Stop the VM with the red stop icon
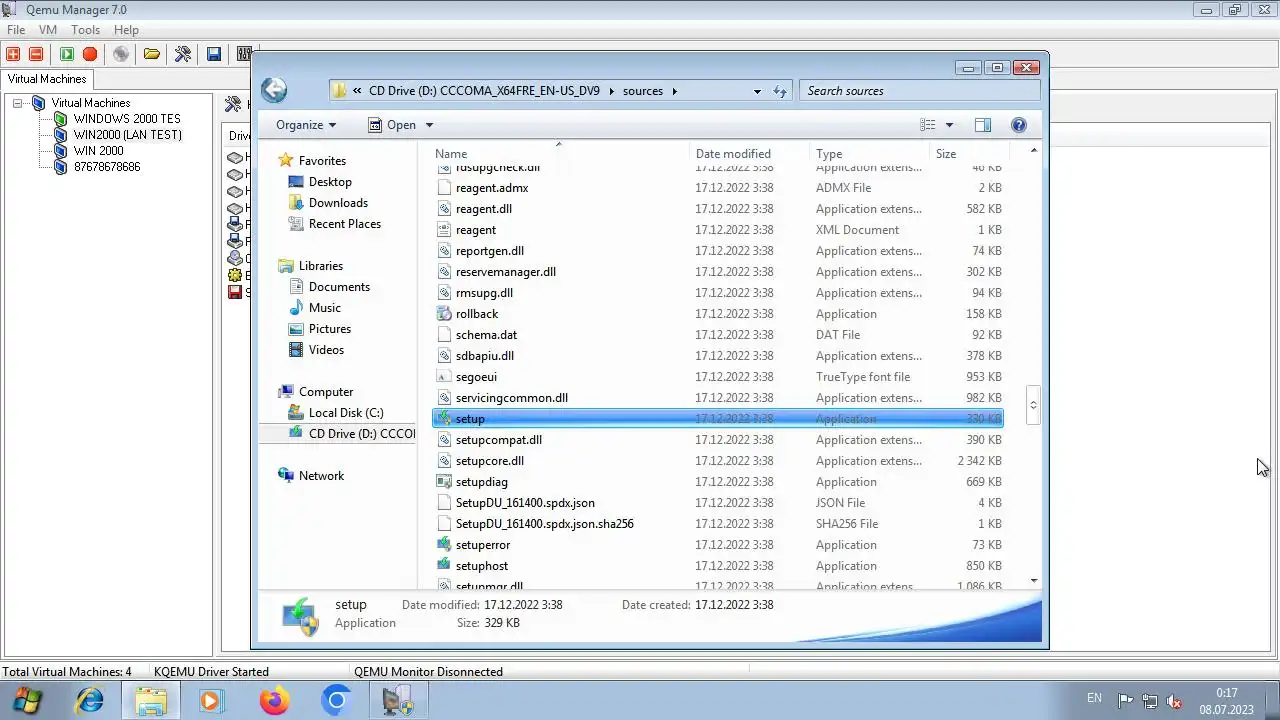 coord(89,54)
